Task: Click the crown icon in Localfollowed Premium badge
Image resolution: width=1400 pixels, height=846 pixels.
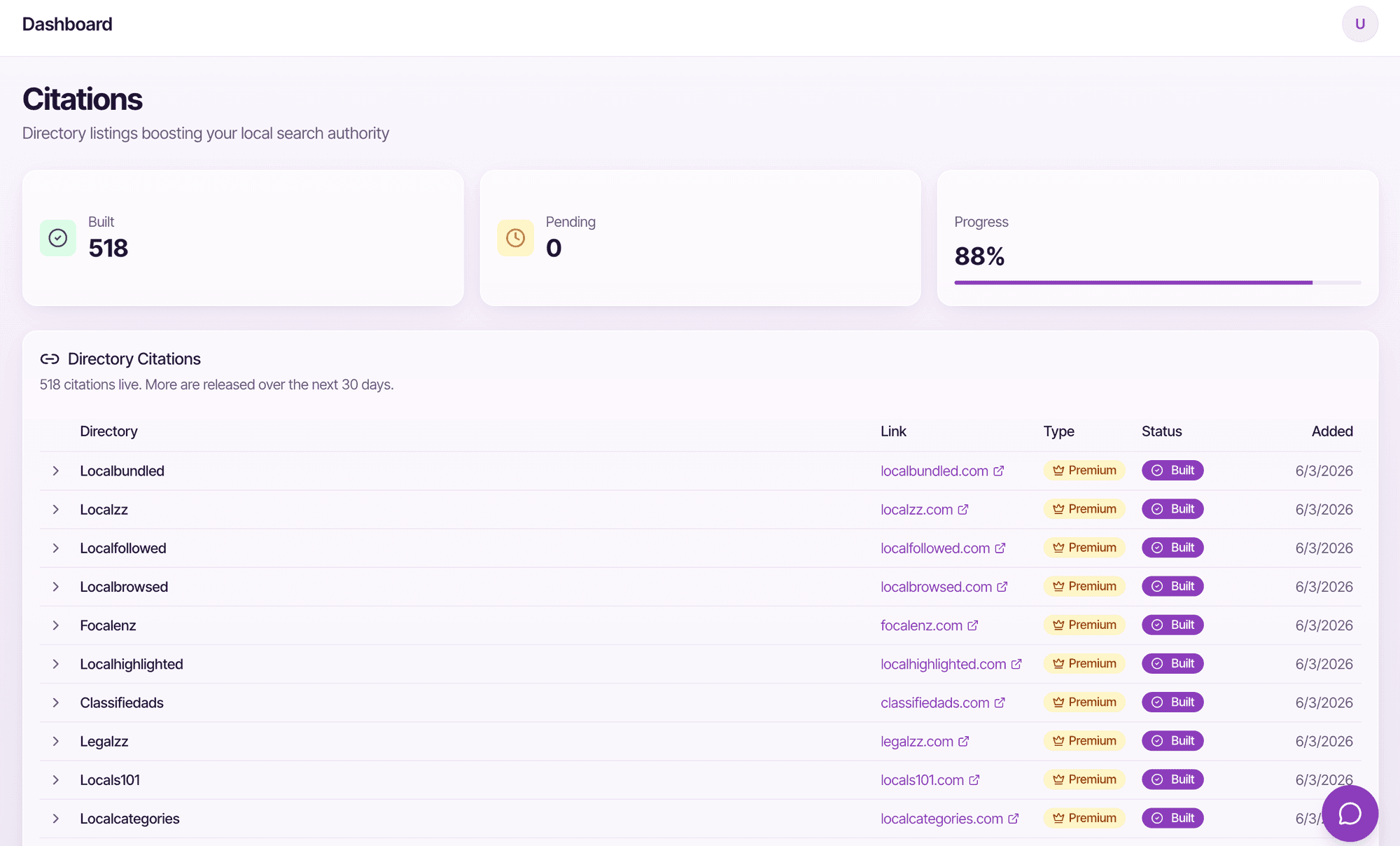Action: point(1058,548)
